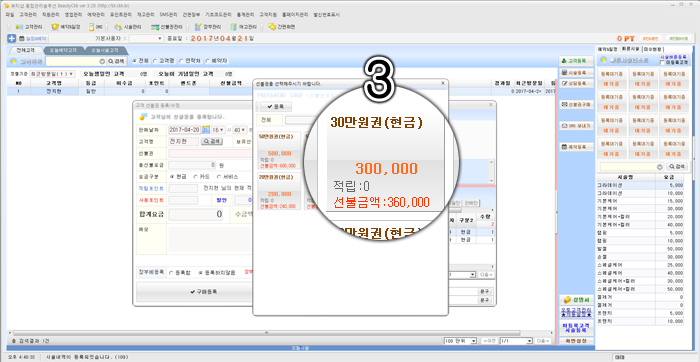Open calendar picker beside sale date
Screen dimensions: 700x362
(x=205, y=129)
